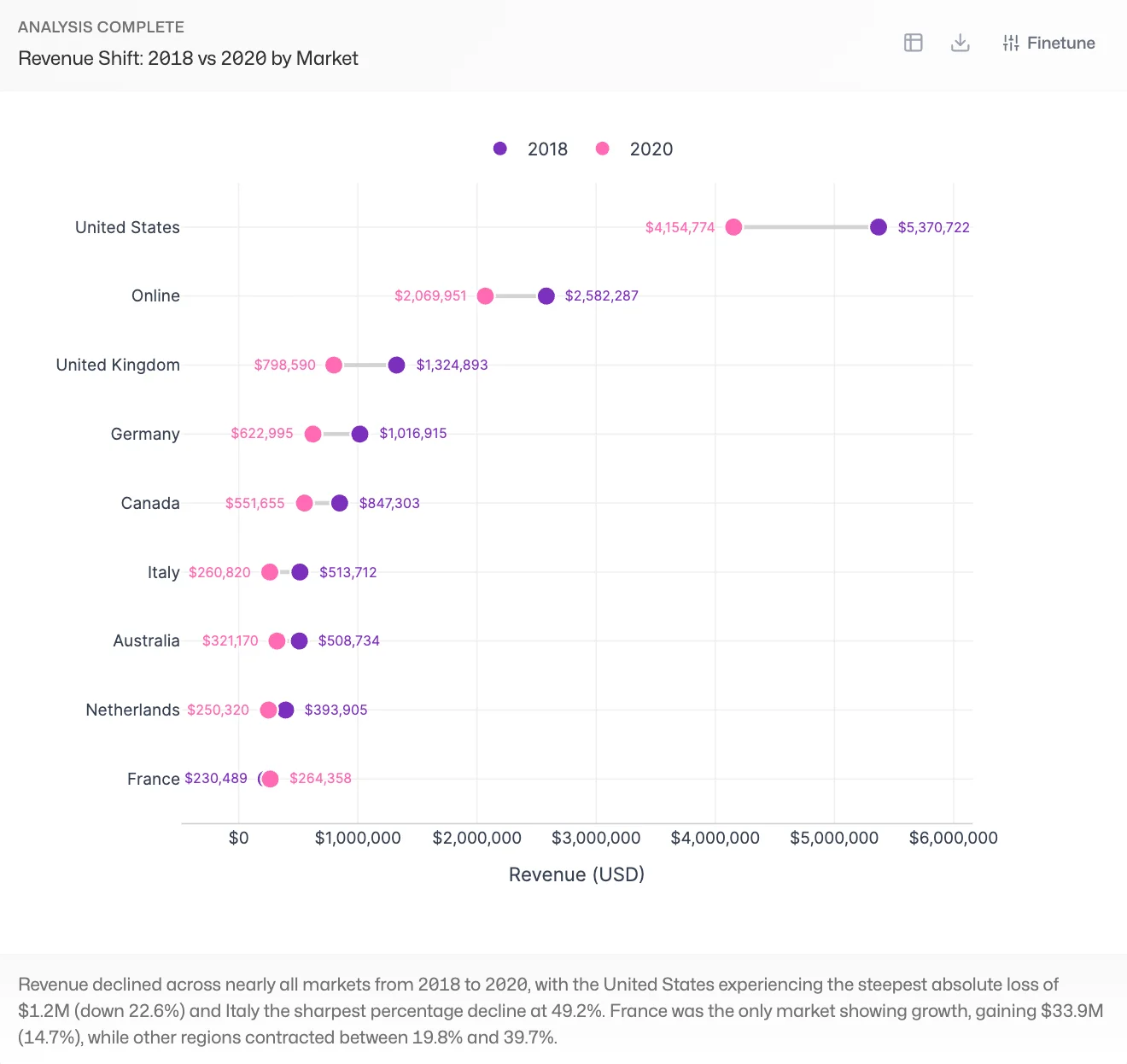
Task: Open the Finetune settings button
Action: pyautogui.click(x=1048, y=43)
